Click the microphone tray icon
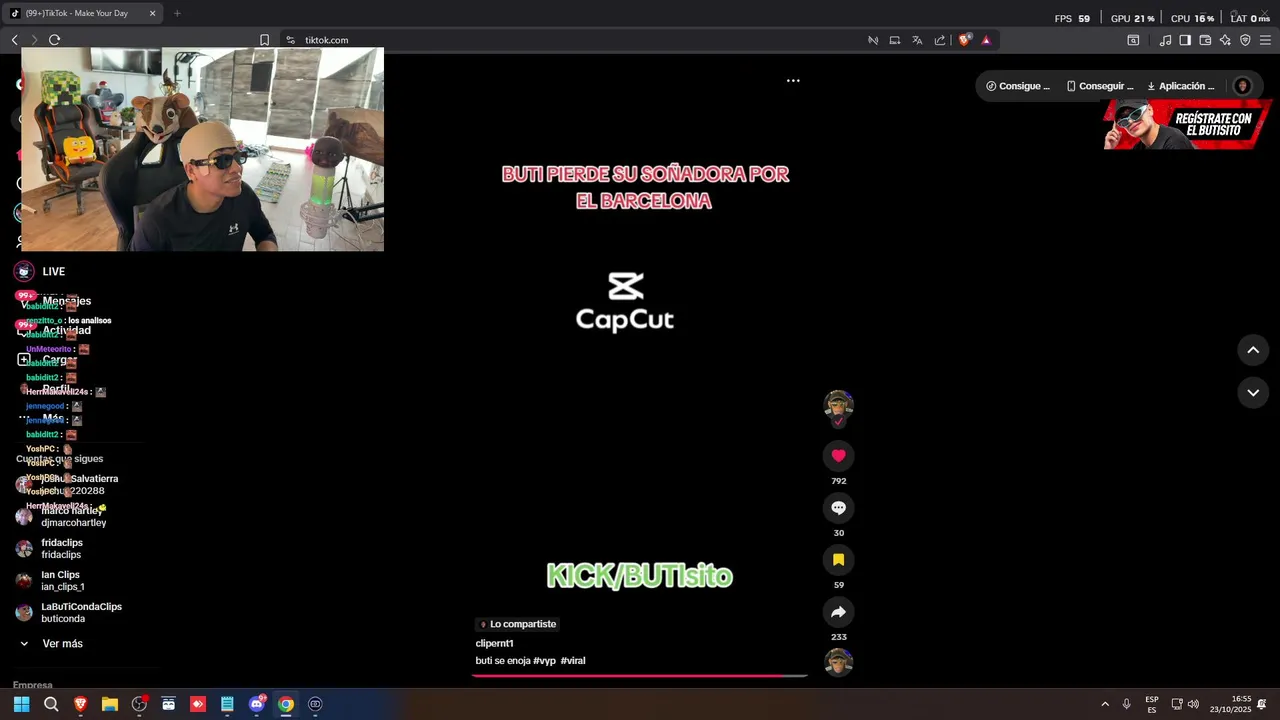This screenshot has width=1280, height=720. (1127, 704)
